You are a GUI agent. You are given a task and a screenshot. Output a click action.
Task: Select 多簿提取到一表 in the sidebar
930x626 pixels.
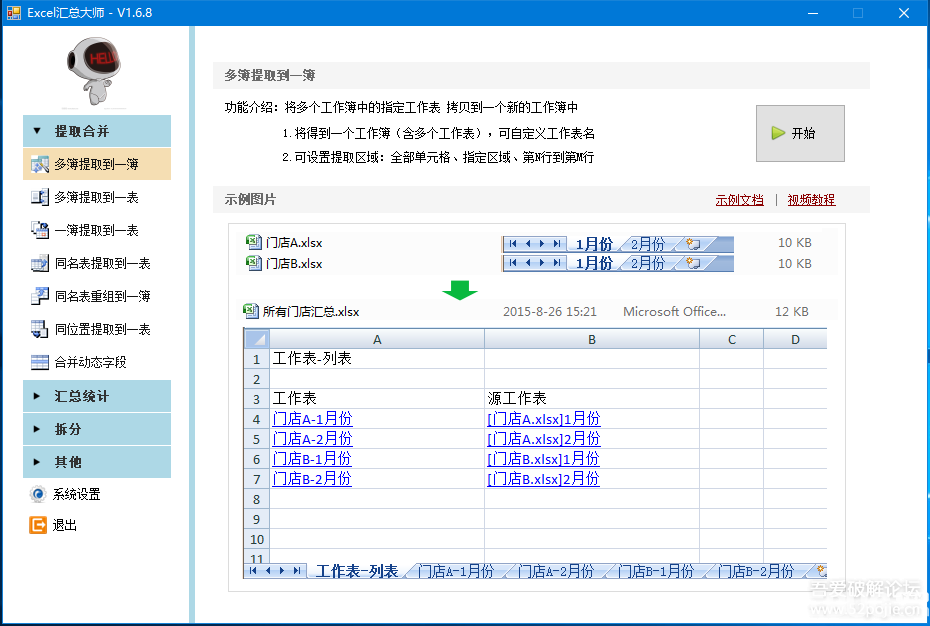point(97,197)
